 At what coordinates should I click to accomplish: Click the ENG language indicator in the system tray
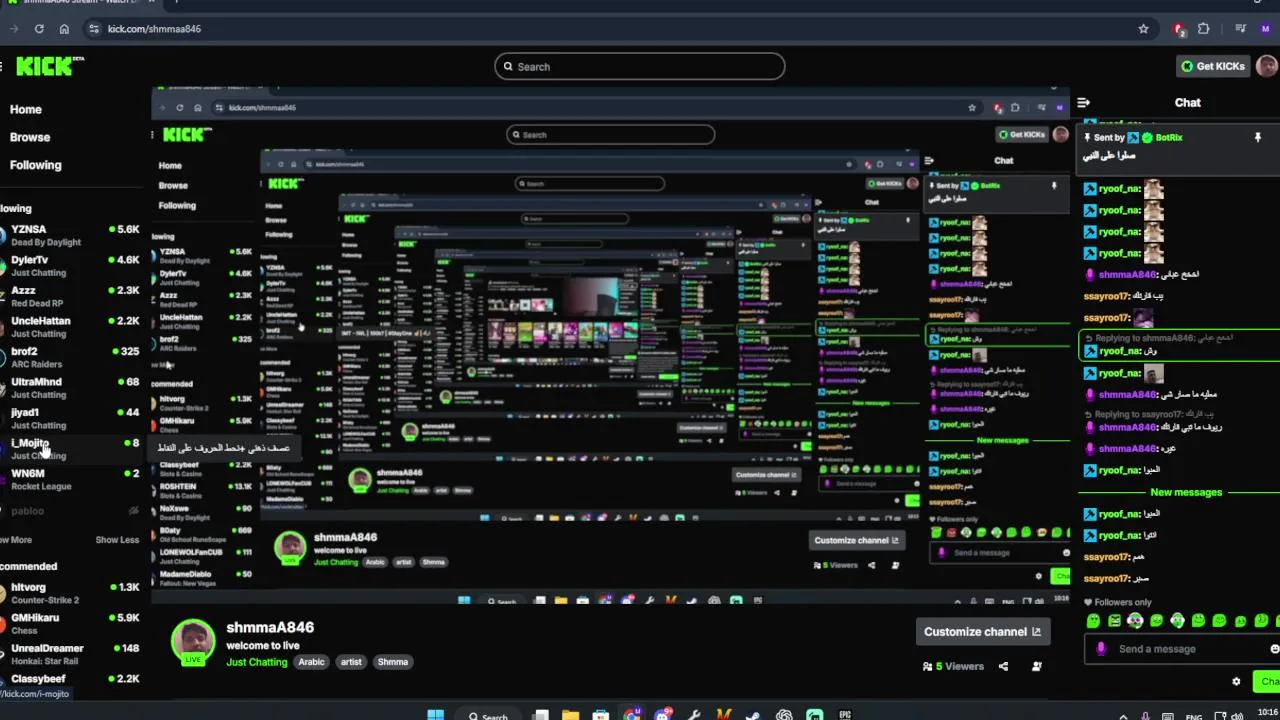click(x=1194, y=717)
